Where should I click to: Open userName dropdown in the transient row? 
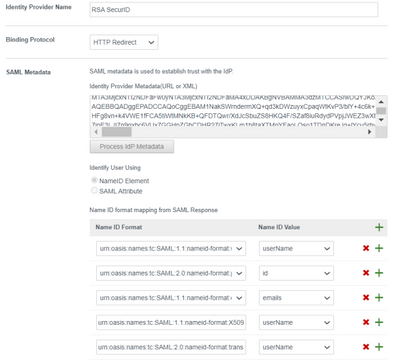pyautogui.click(x=296, y=347)
